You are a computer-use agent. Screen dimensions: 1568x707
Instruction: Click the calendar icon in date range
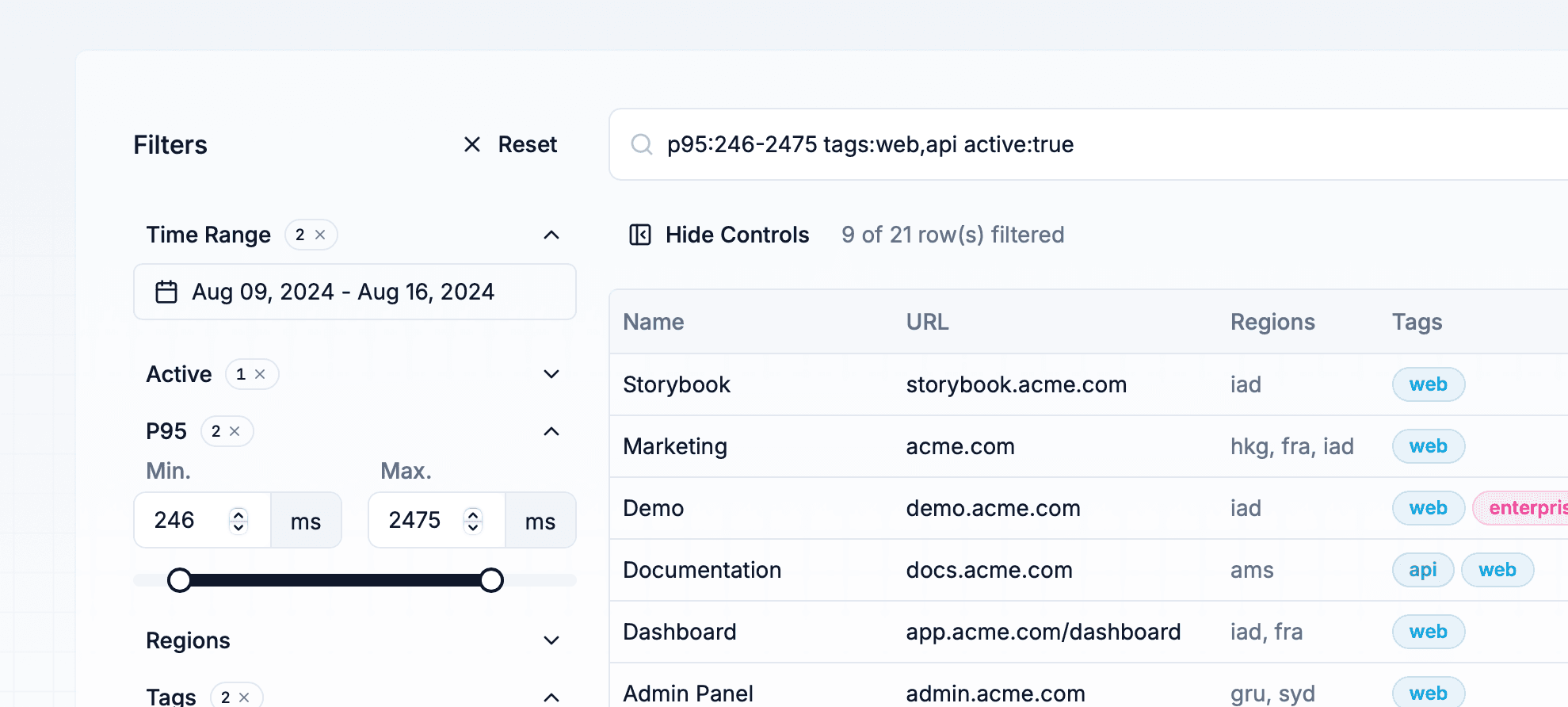coord(166,292)
